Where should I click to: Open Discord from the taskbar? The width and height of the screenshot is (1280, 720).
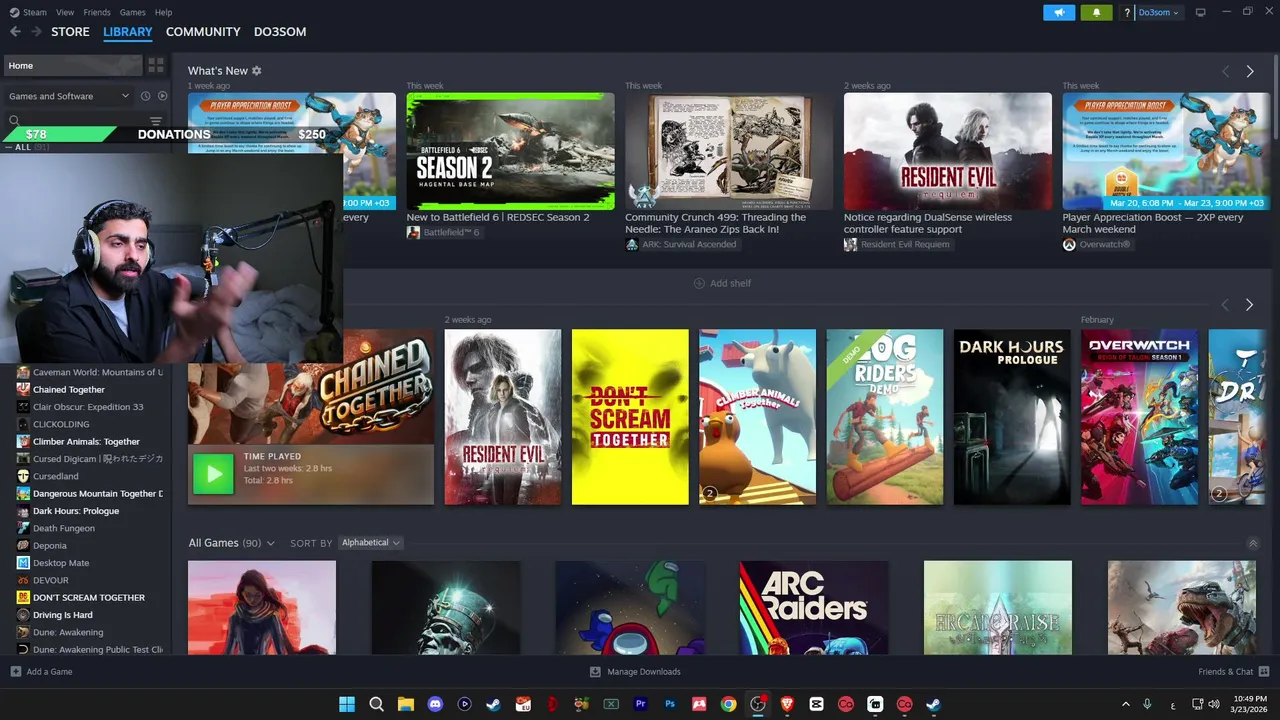click(435, 704)
